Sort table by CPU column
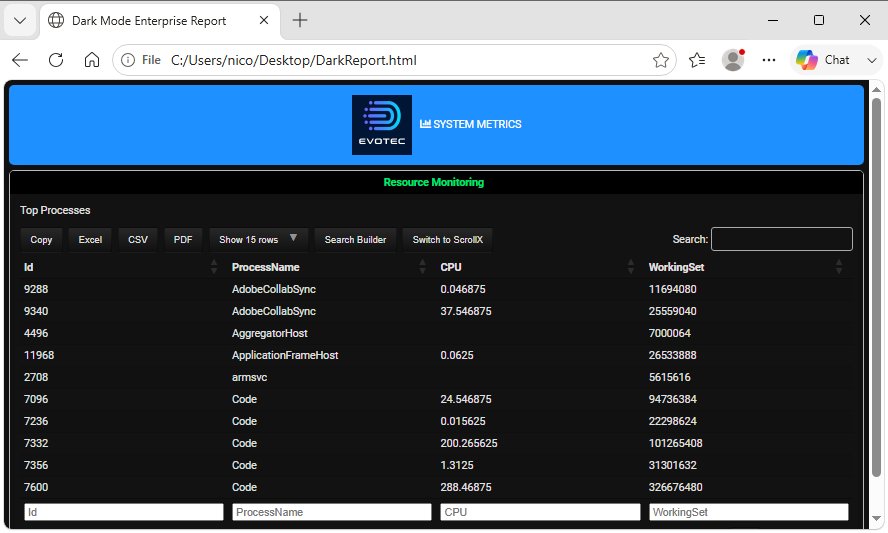 (537, 267)
